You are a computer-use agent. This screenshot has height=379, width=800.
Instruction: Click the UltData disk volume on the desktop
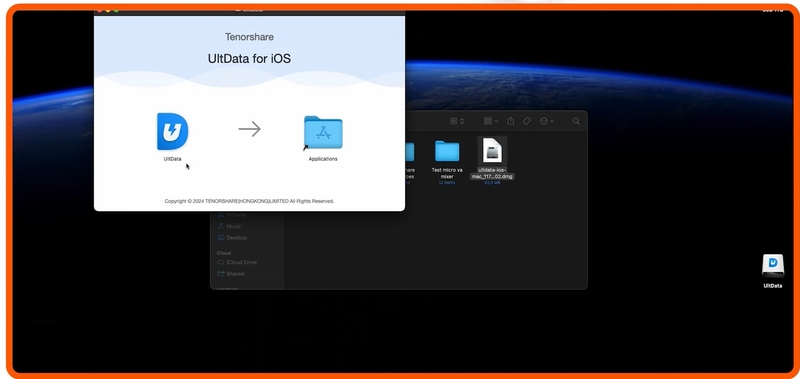(x=772, y=266)
